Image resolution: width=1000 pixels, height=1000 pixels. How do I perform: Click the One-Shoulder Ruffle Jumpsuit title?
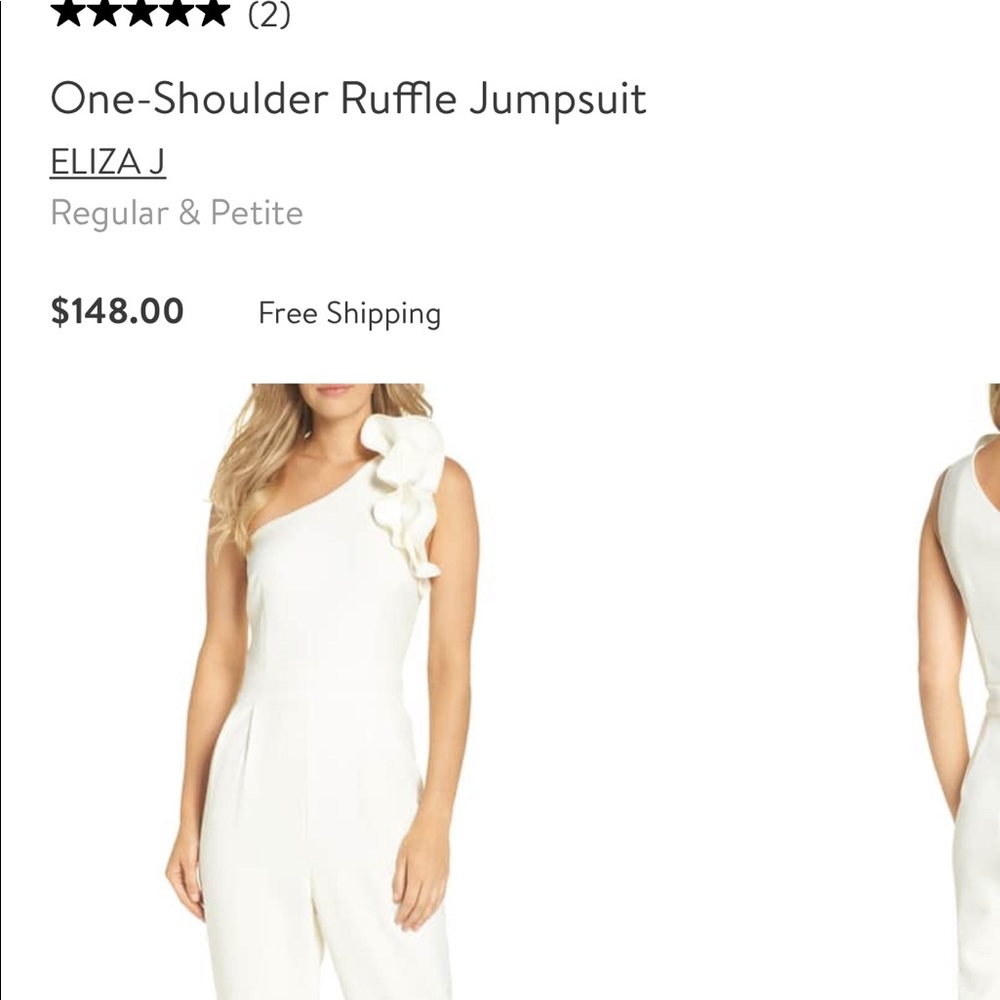click(350, 98)
